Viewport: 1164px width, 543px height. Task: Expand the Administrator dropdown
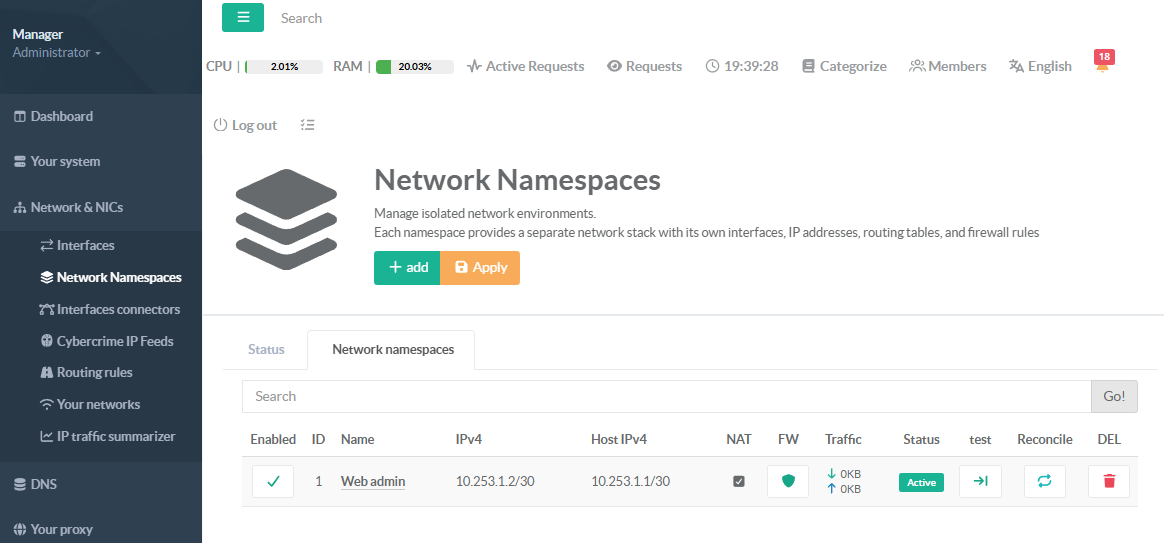56,52
